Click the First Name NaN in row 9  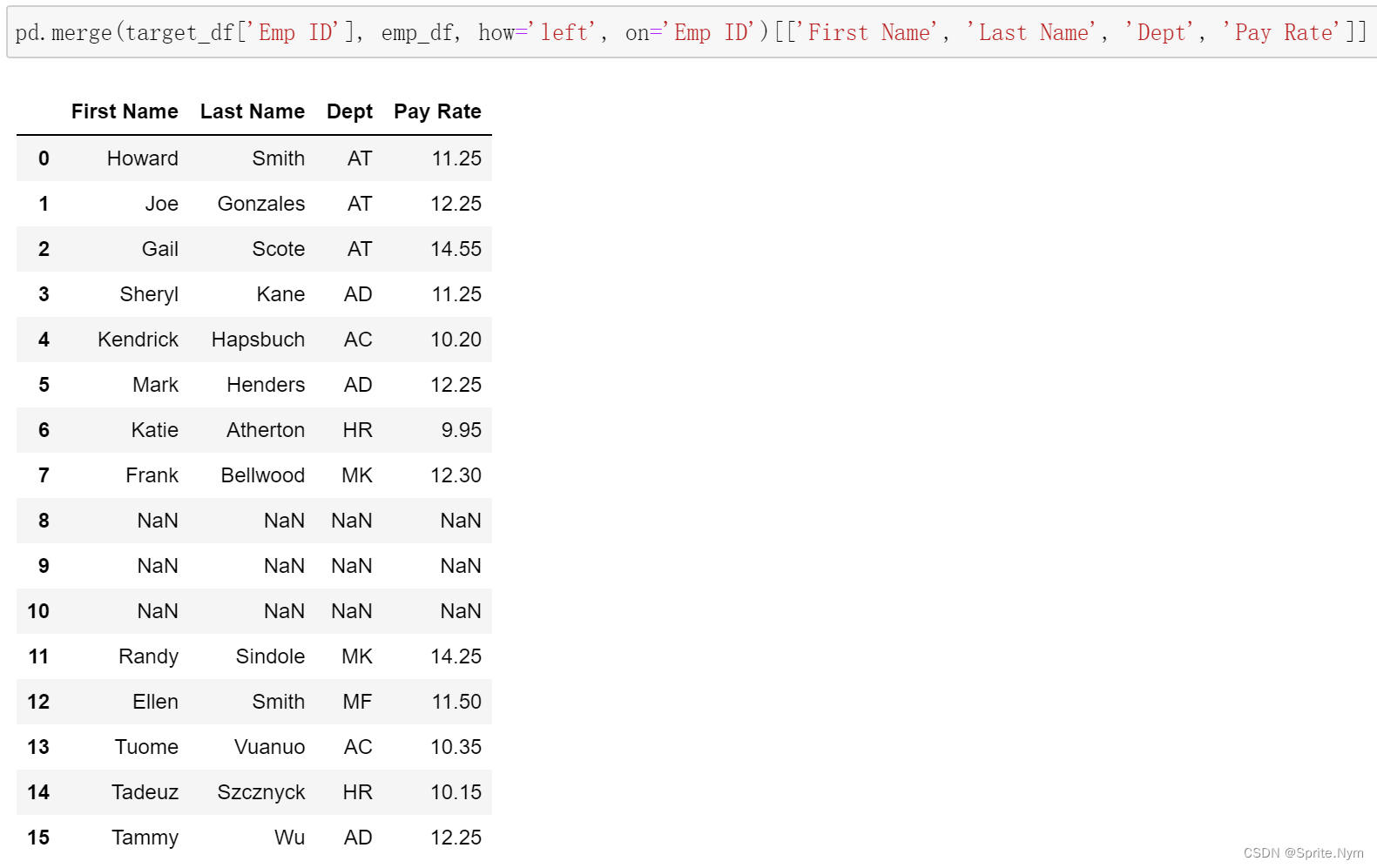[x=158, y=566]
